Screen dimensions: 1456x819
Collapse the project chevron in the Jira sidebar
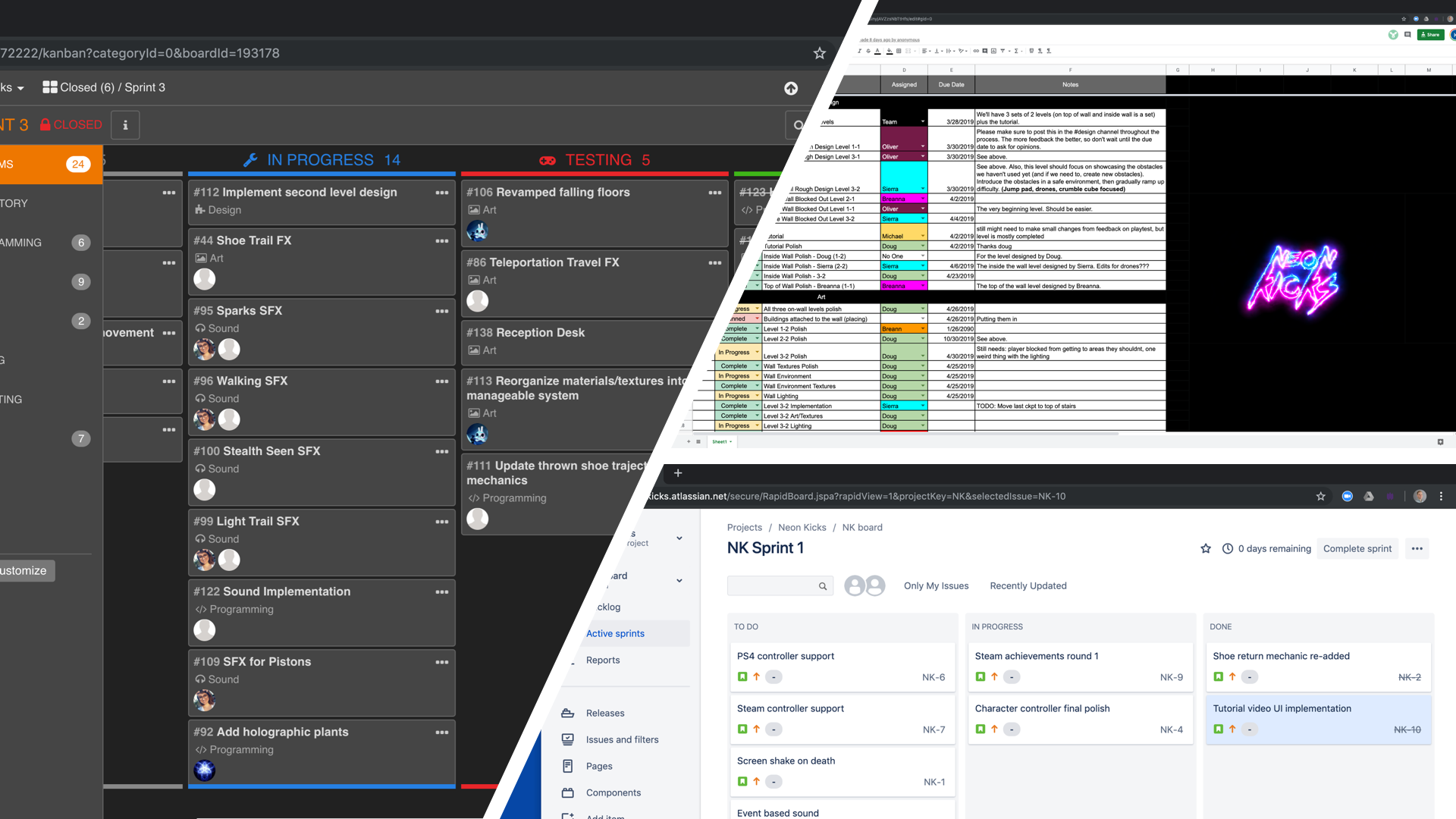(x=679, y=538)
